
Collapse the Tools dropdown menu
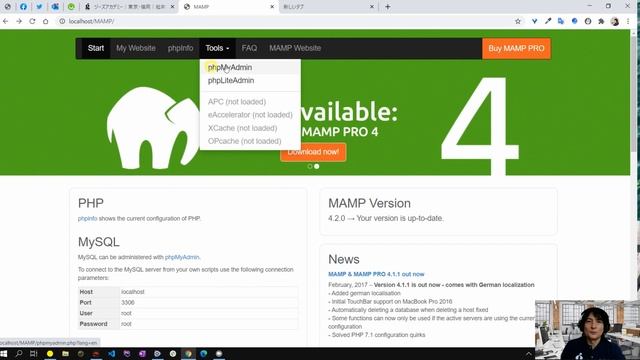pyautogui.click(x=217, y=48)
